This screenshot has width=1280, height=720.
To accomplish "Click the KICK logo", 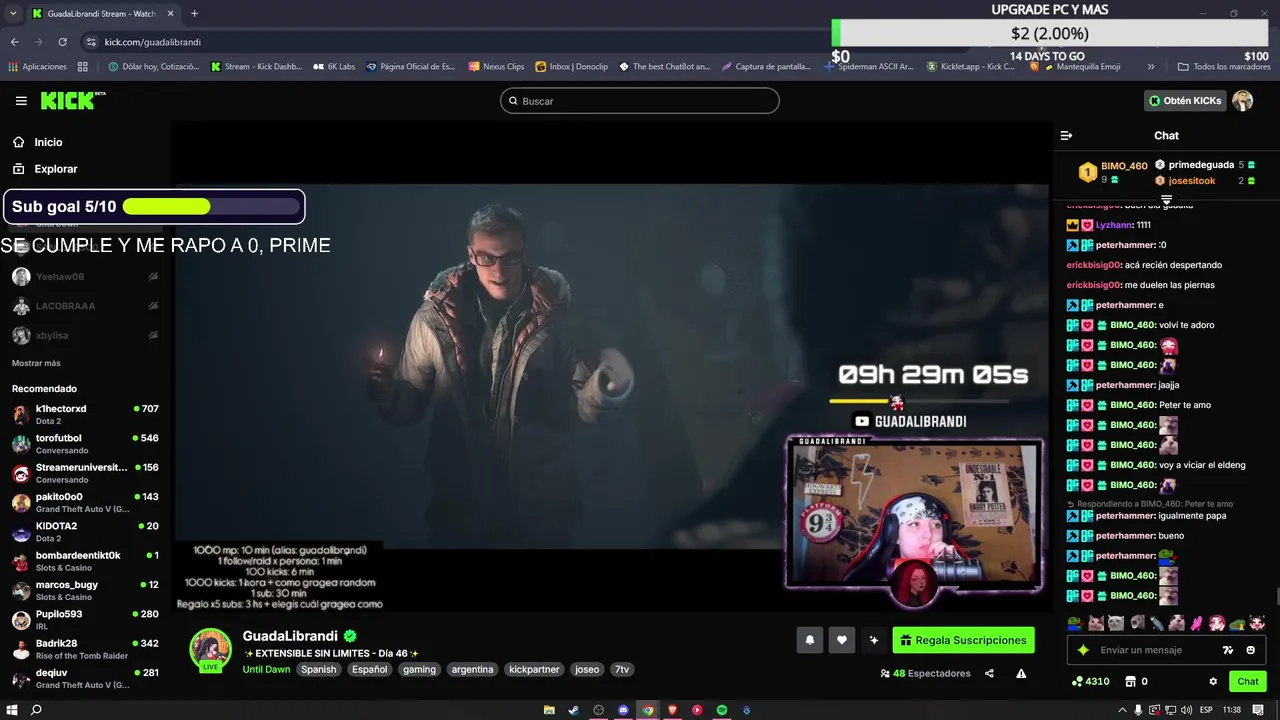I will [x=73, y=101].
